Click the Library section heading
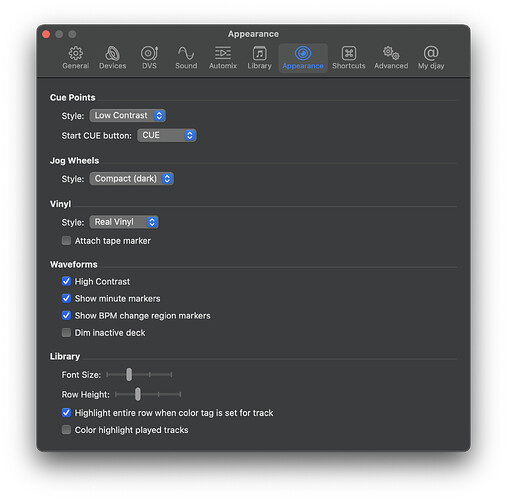507x500 pixels. 65,356
